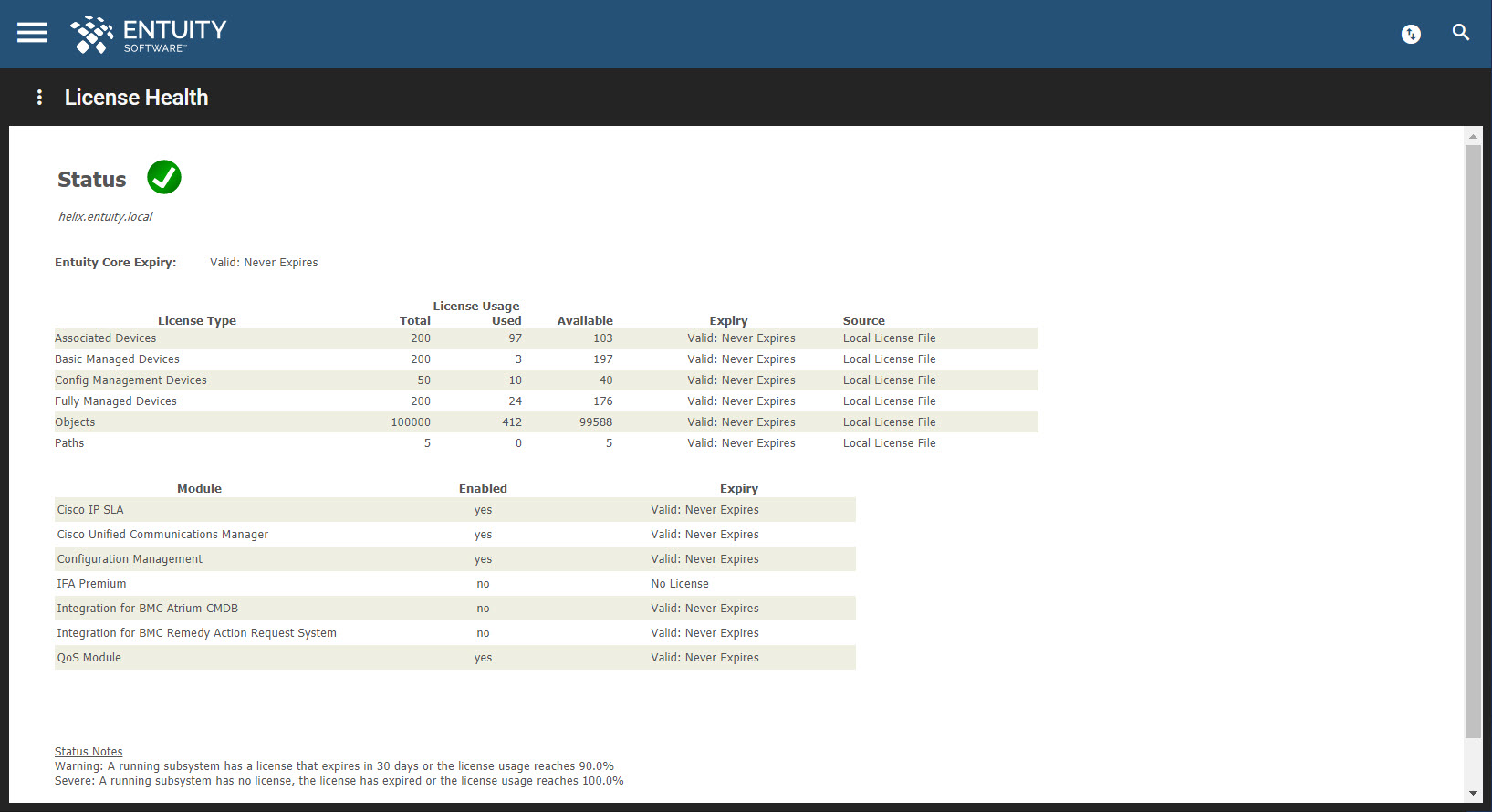Click the License Type column header
Image resolution: width=1492 pixels, height=812 pixels.
point(197,321)
